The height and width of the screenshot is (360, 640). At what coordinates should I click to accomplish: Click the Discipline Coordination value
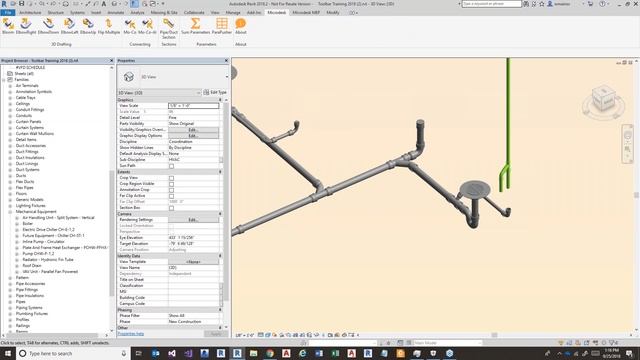(193, 142)
